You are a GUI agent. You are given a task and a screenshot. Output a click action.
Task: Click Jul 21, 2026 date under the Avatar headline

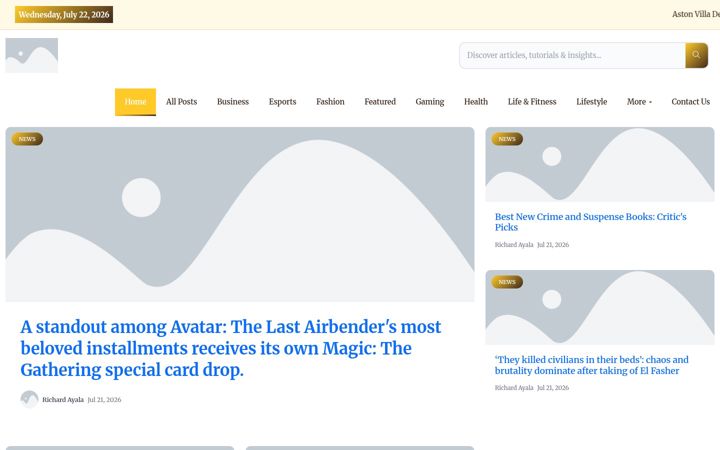[x=104, y=399]
